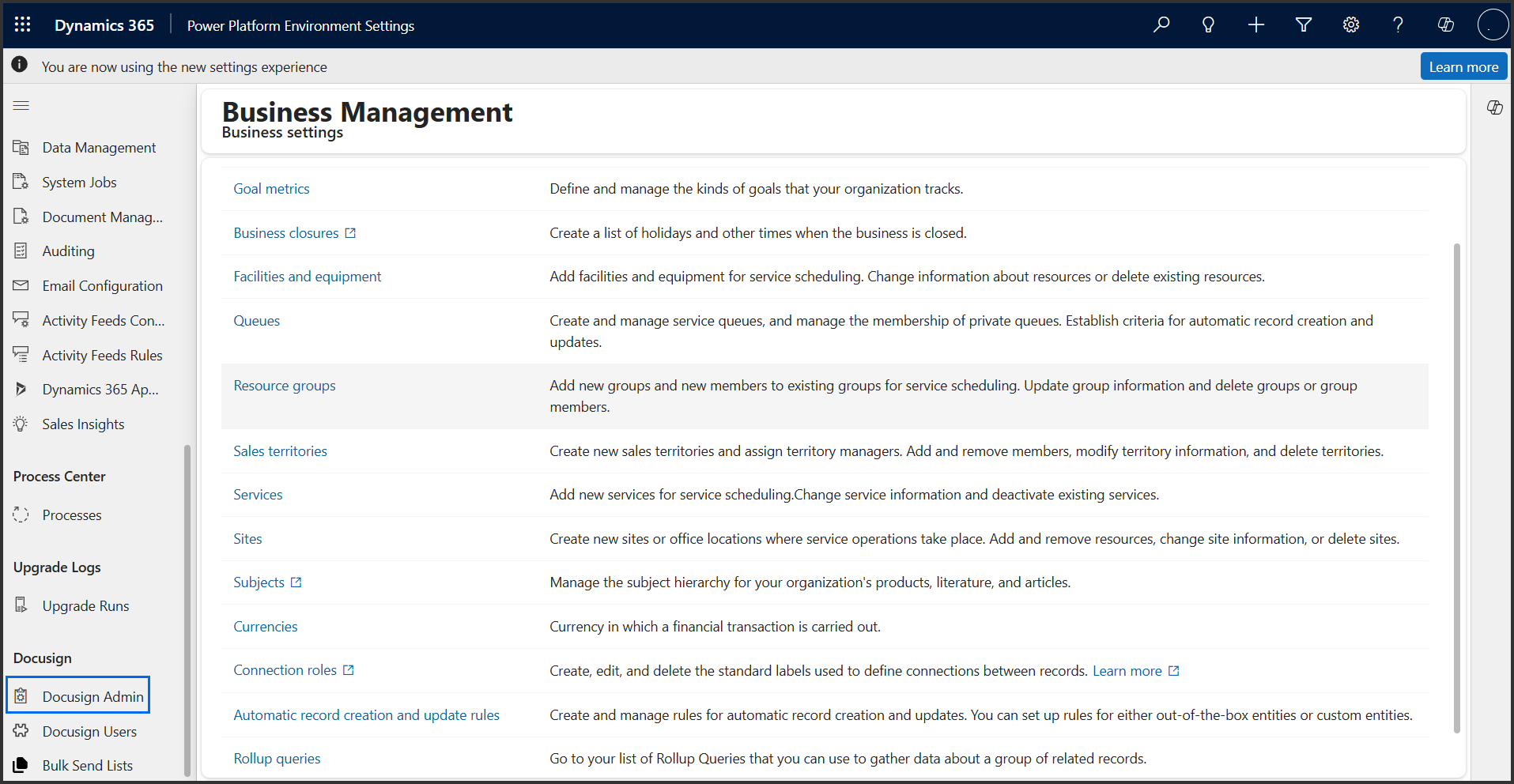
Task: Open the Help question mark menu
Action: tap(1398, 24)
